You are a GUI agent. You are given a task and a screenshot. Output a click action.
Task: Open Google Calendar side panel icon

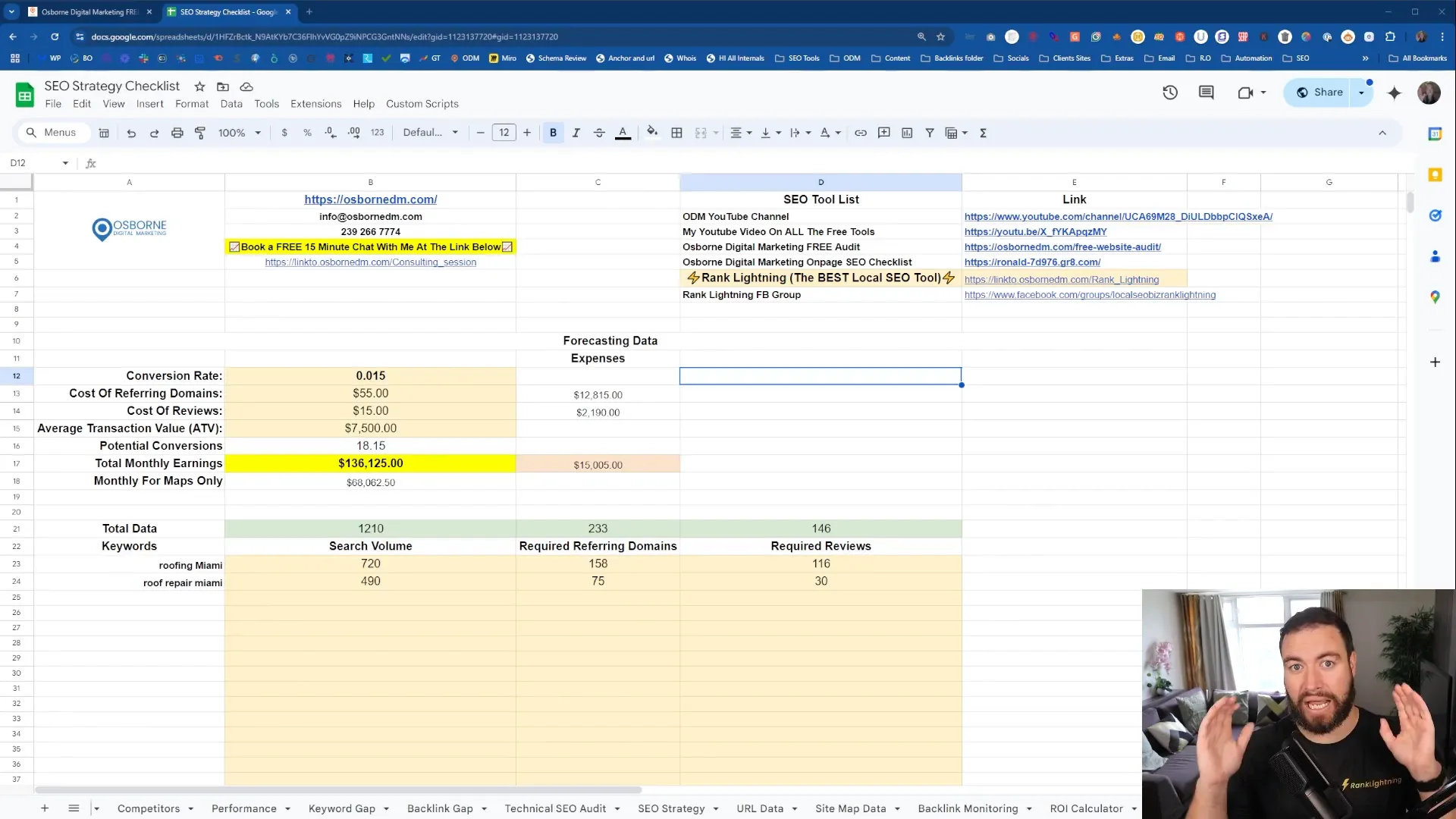pyautogui.click(x=1435, y=133)
